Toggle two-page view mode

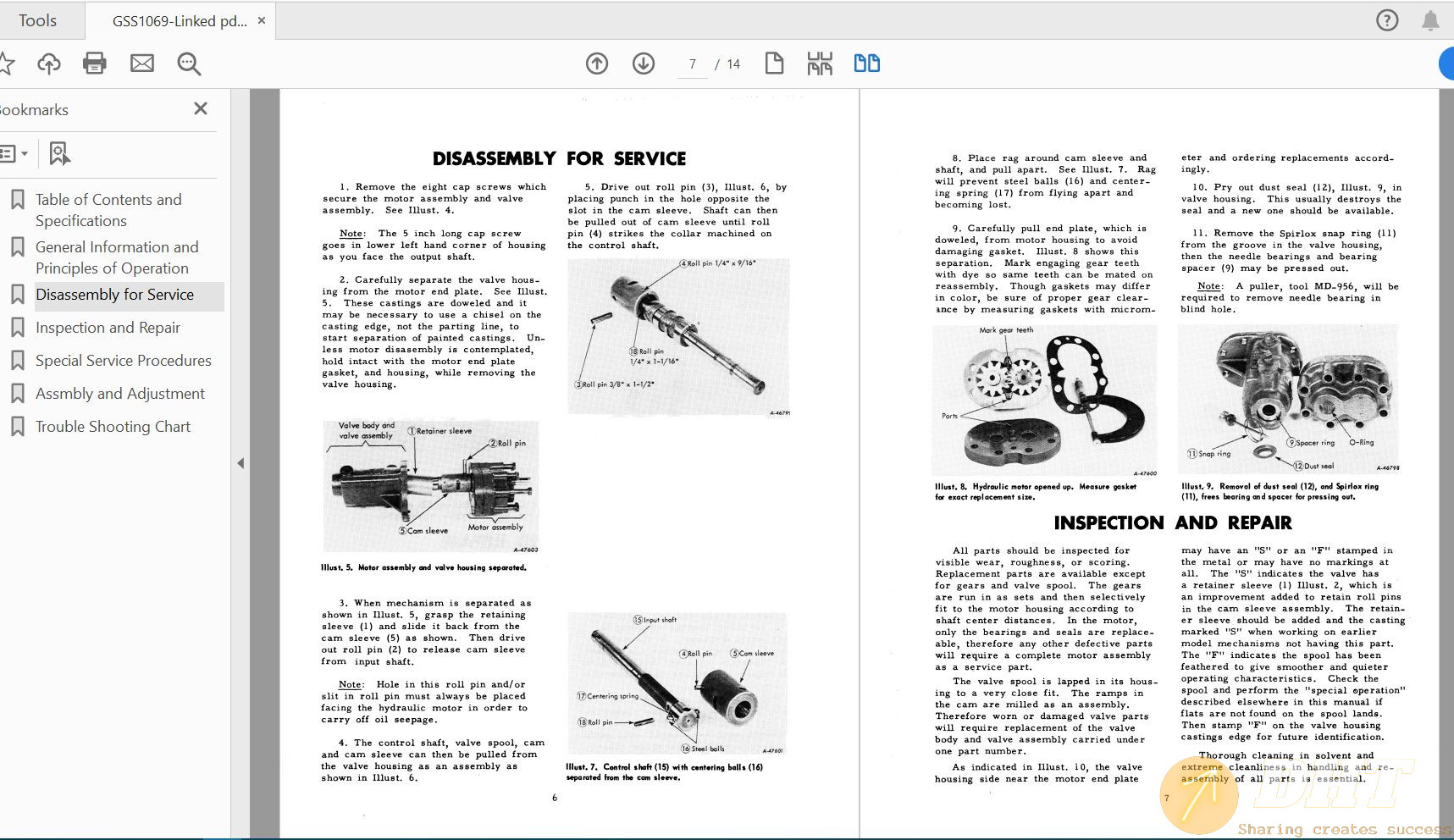point(866,64)
